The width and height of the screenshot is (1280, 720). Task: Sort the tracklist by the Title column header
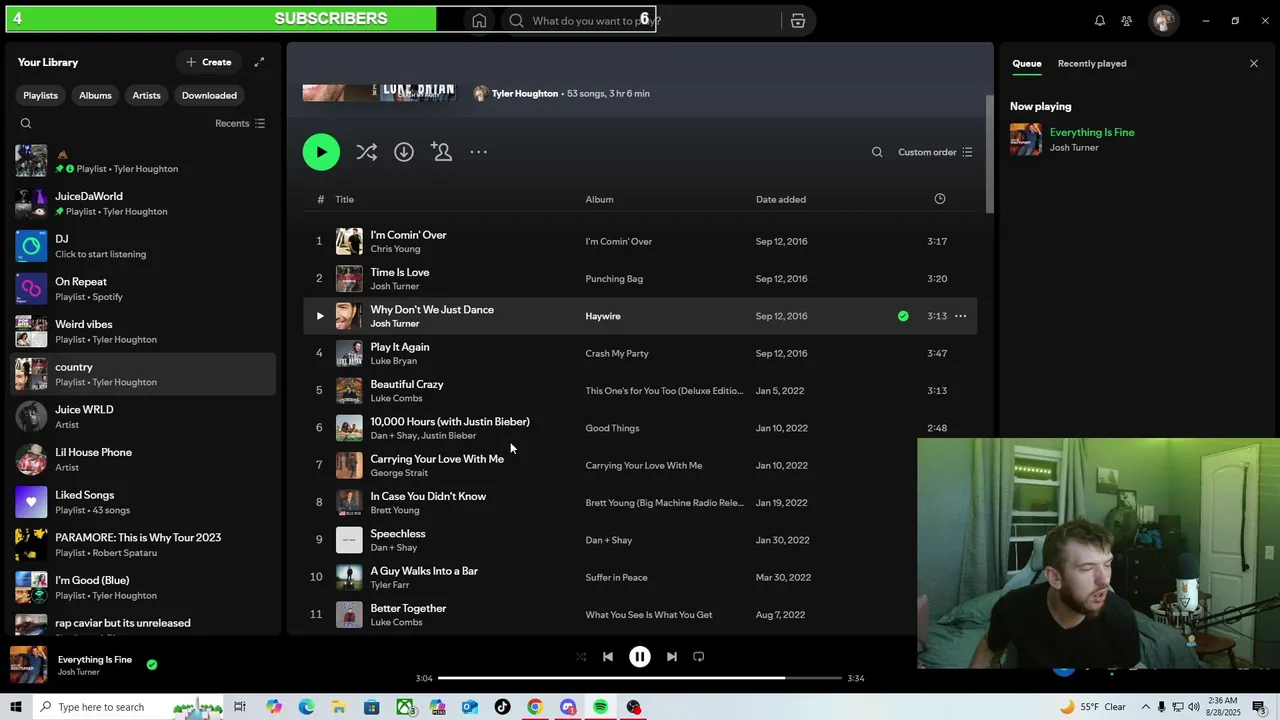(x=345, y=199)
